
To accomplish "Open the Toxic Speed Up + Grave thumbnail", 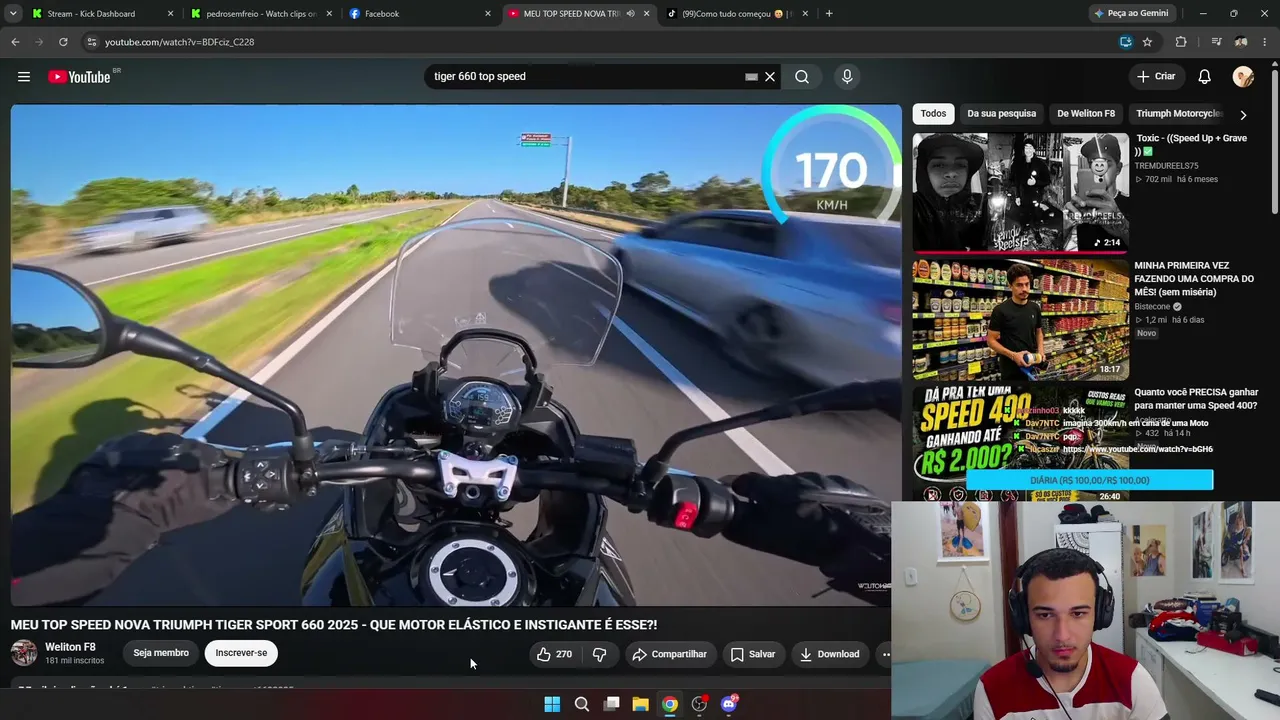I will click(1020, 192).
